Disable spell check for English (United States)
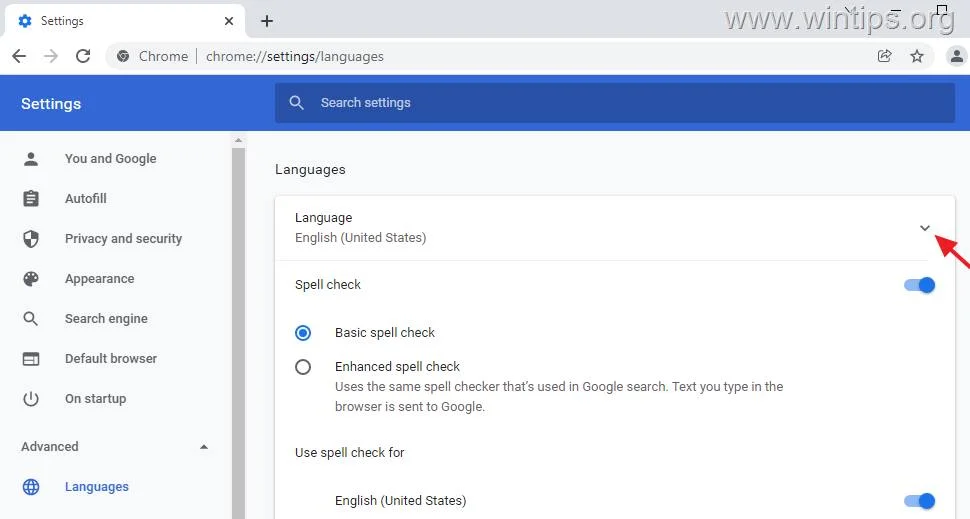Screen dimensions: 970x519 919,501
